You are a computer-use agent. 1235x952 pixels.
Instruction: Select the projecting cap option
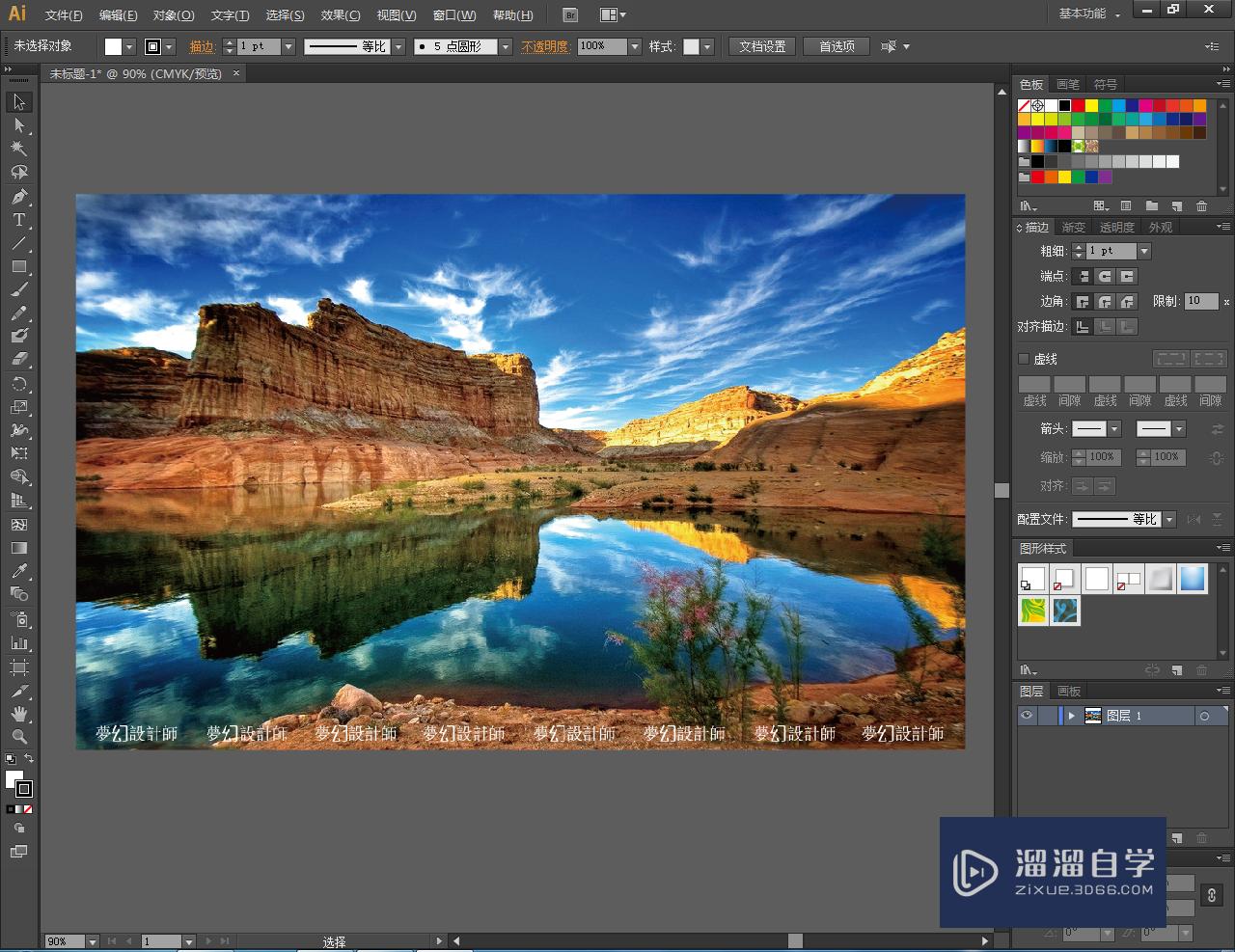coord(1126,276)
